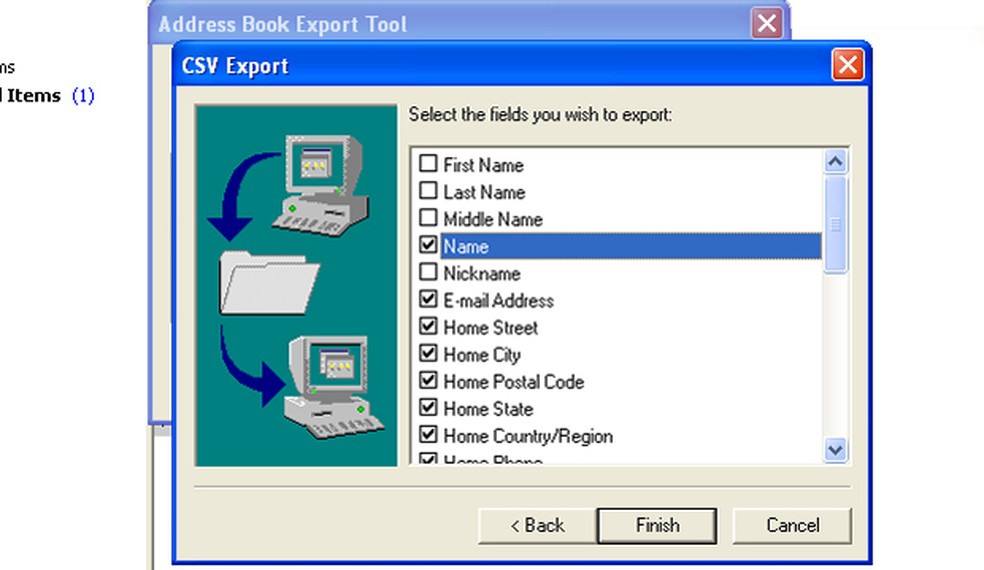984x570 pixels.
Task: Check the Last Name checkbox
Action: click(428, 191)
